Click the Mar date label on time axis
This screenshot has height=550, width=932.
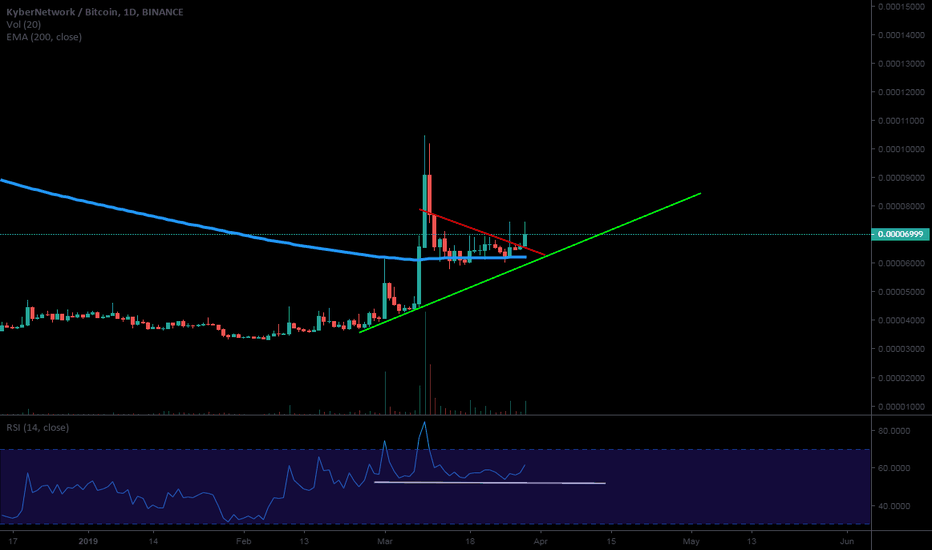[385, 541]
